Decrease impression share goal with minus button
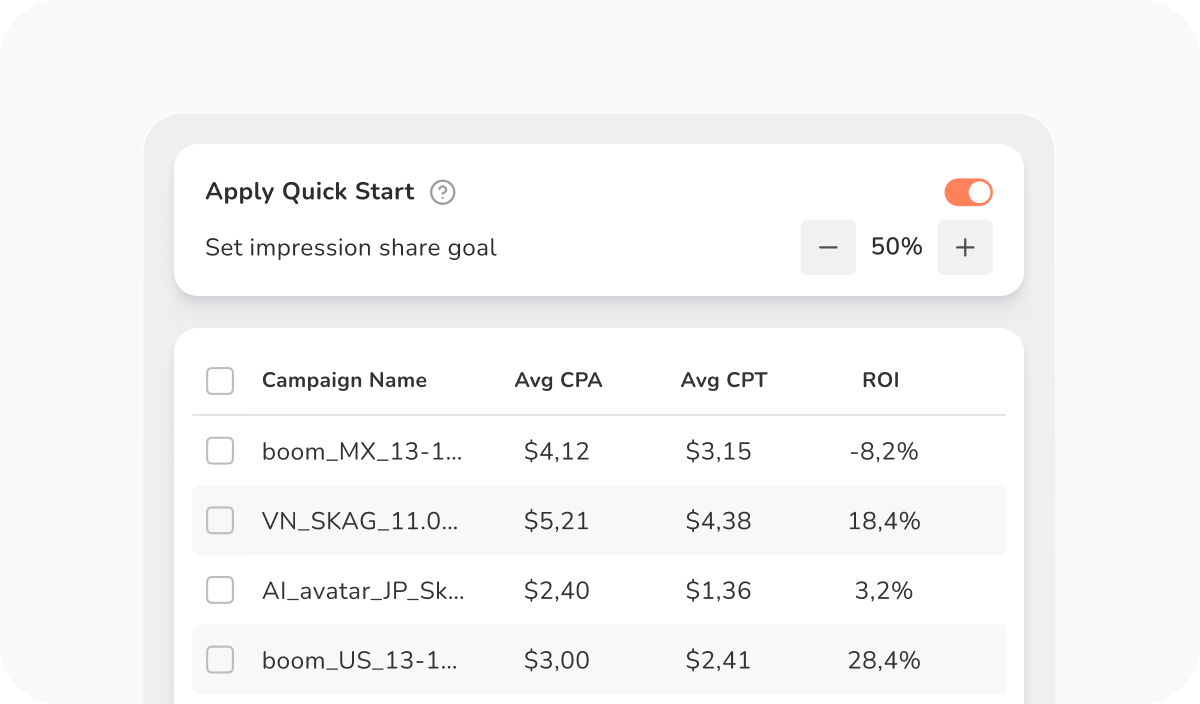 coord(828,247)
